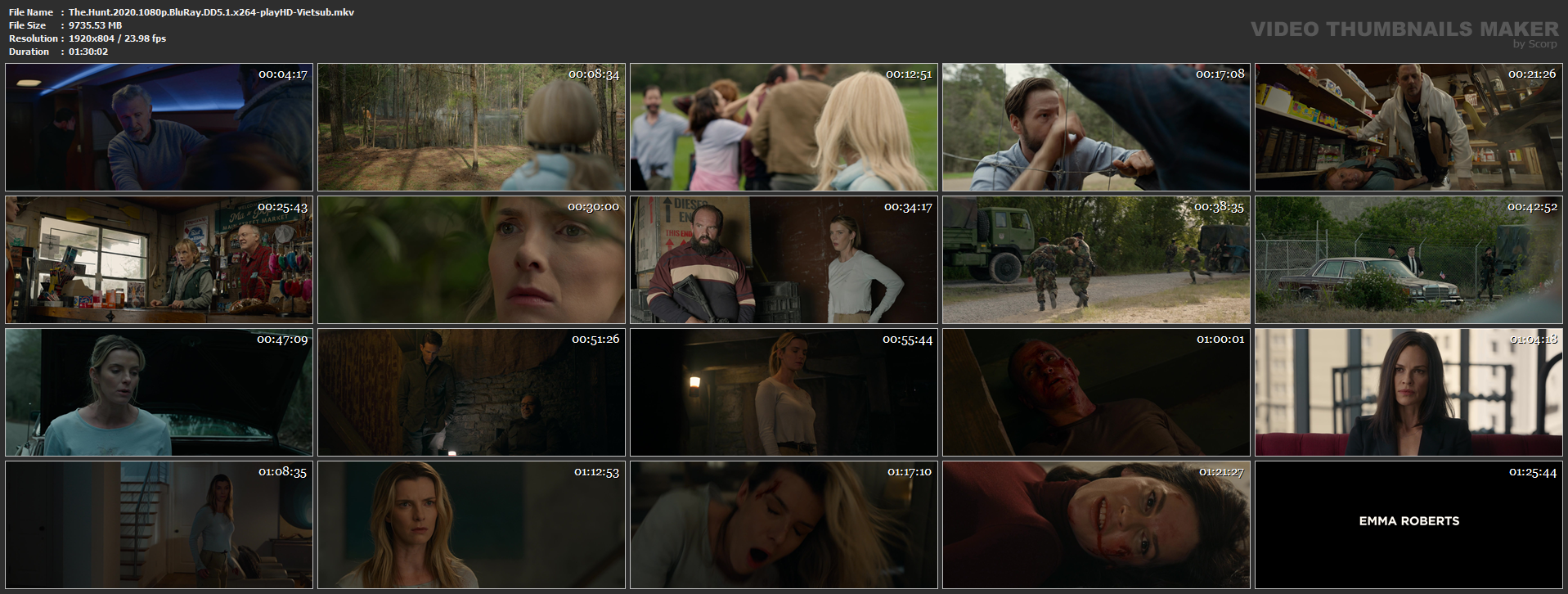Click the File Name label
The width and height of the screenshot is (1568, 594).
tap(31, 12)
